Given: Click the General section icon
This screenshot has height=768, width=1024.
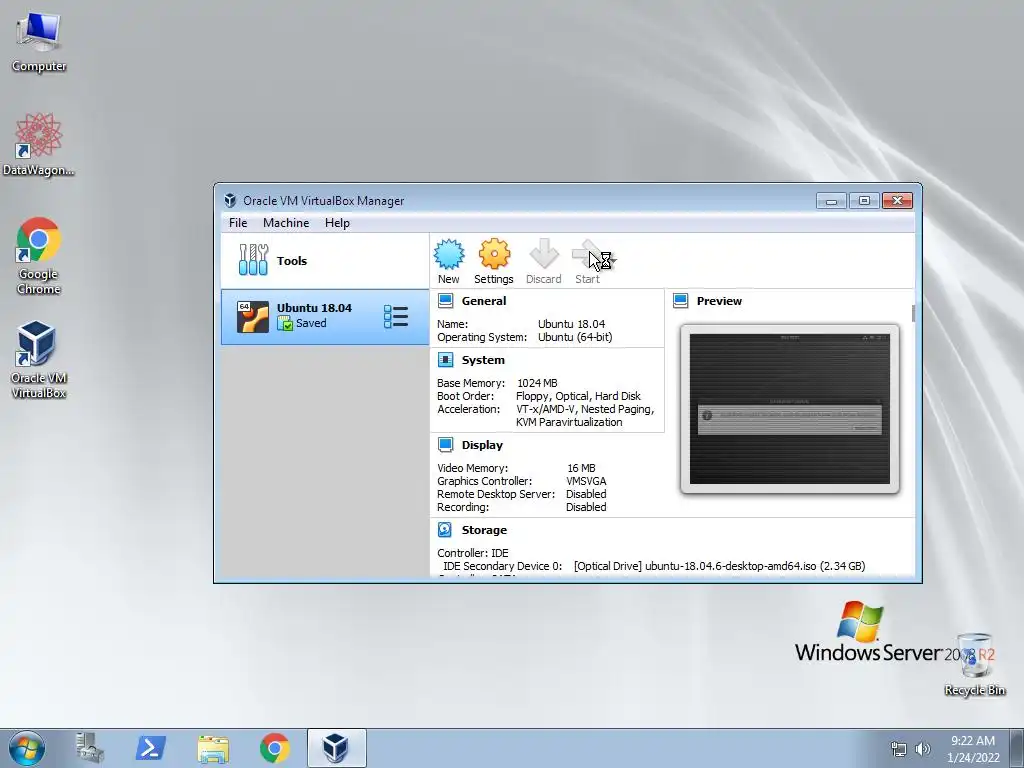Looking at the screenshot, I should (445, 300).
